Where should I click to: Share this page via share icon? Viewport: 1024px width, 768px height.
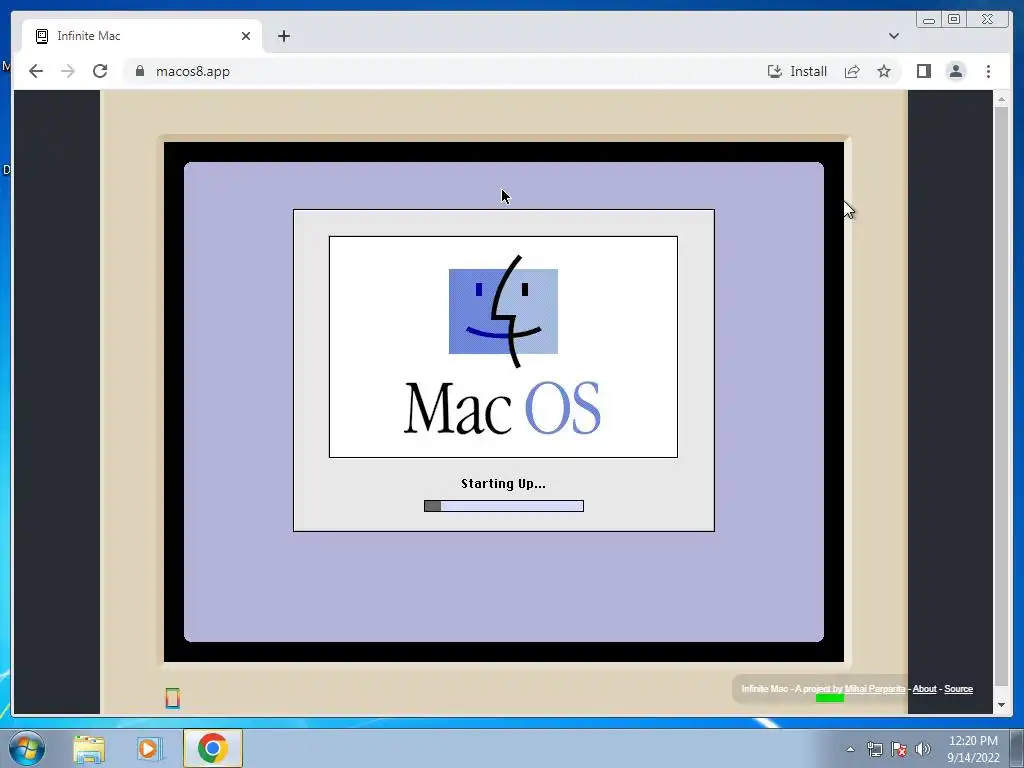tap(852, 71)
